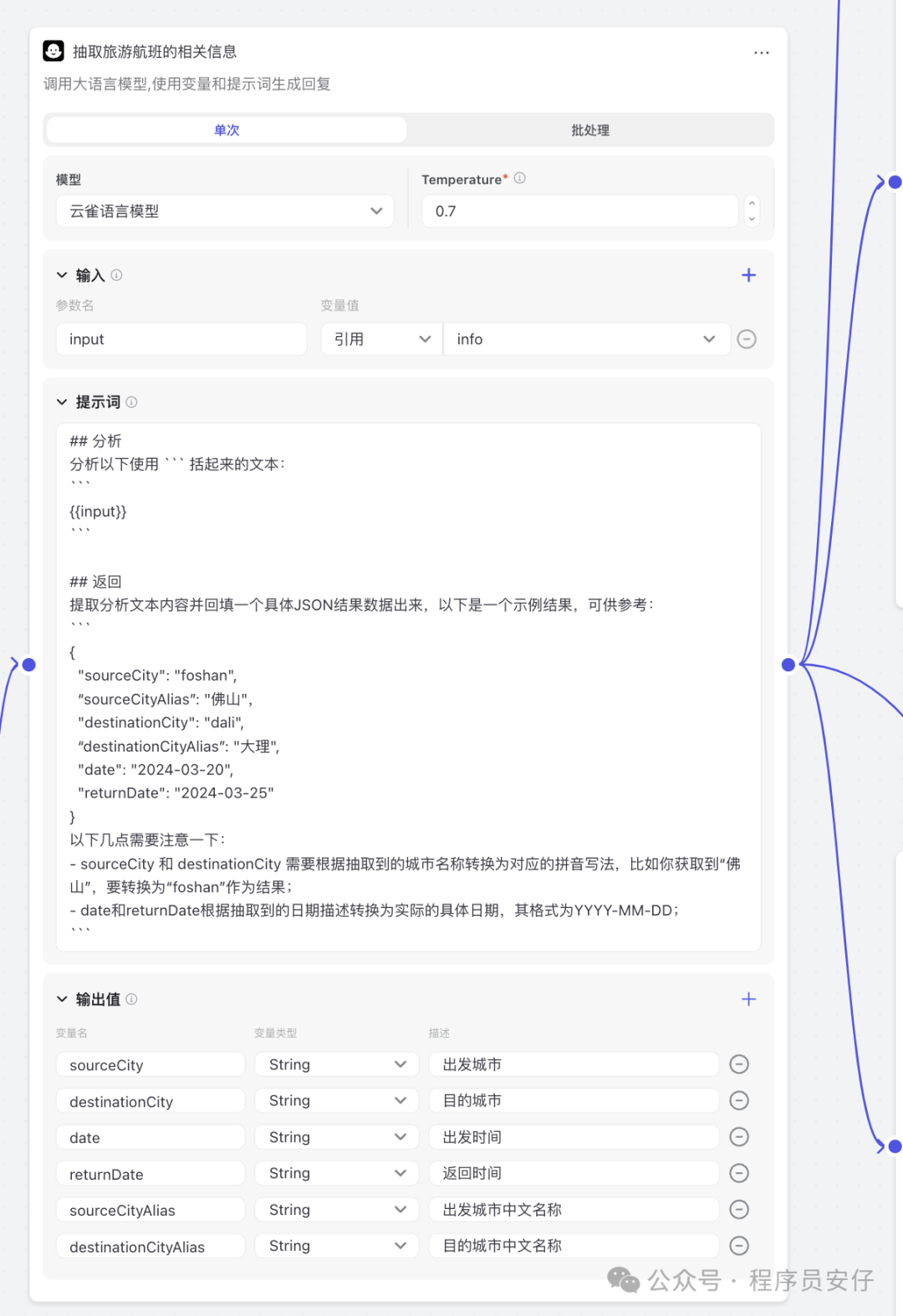Click the 输入 section info icon
The height and width of the screenshot is (1316, 903).
click(x=117, y=275)
